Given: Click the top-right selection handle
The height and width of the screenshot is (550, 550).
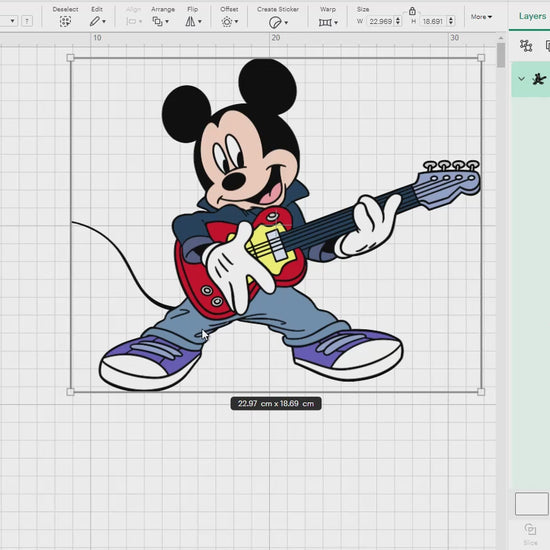Looking at the screenshot, I should pyautogui.click(x=481, y=58).
